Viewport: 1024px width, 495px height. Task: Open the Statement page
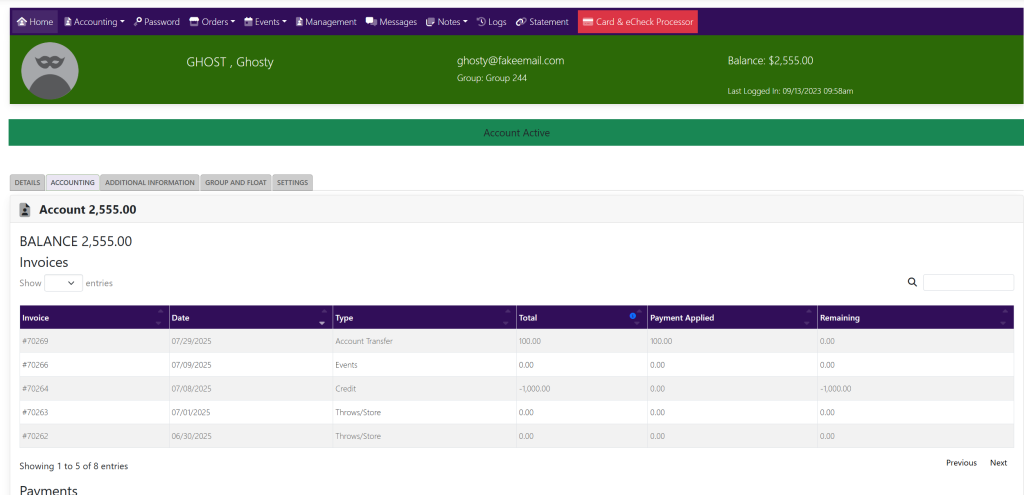542,22
